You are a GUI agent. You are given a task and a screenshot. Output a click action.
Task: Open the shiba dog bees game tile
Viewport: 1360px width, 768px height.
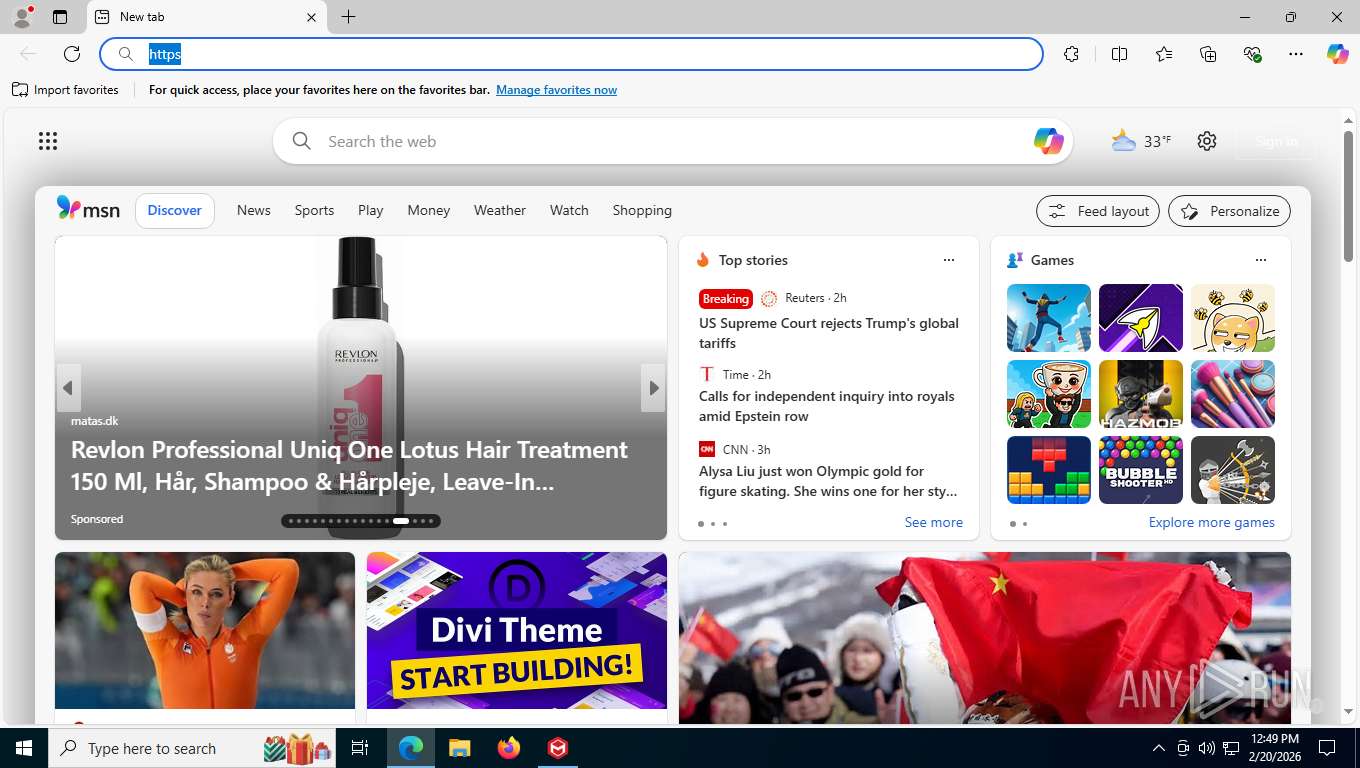(x=1233, y=318)
